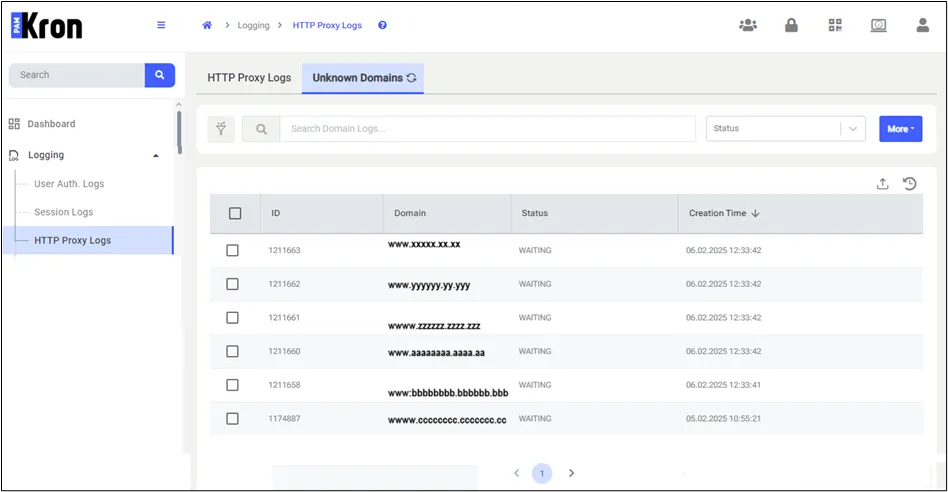Go to home via breadcrumb icon
This screenshot has height=492, width=948.
coord(207,25)
